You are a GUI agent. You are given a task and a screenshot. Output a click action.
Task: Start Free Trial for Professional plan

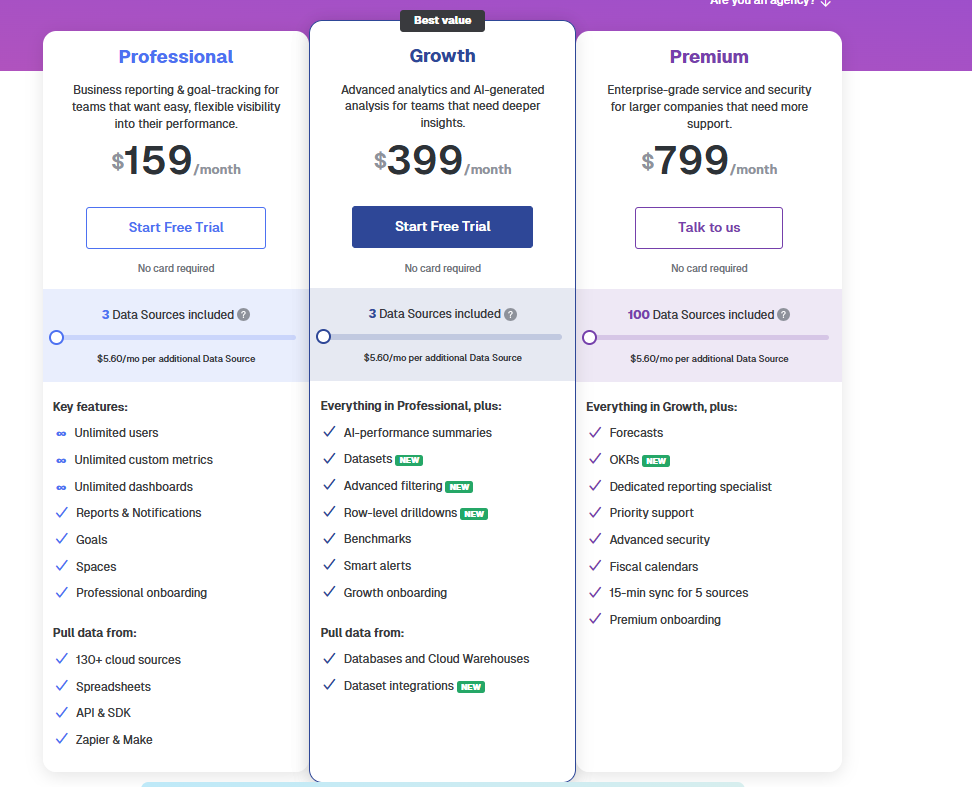coord(176,228)
